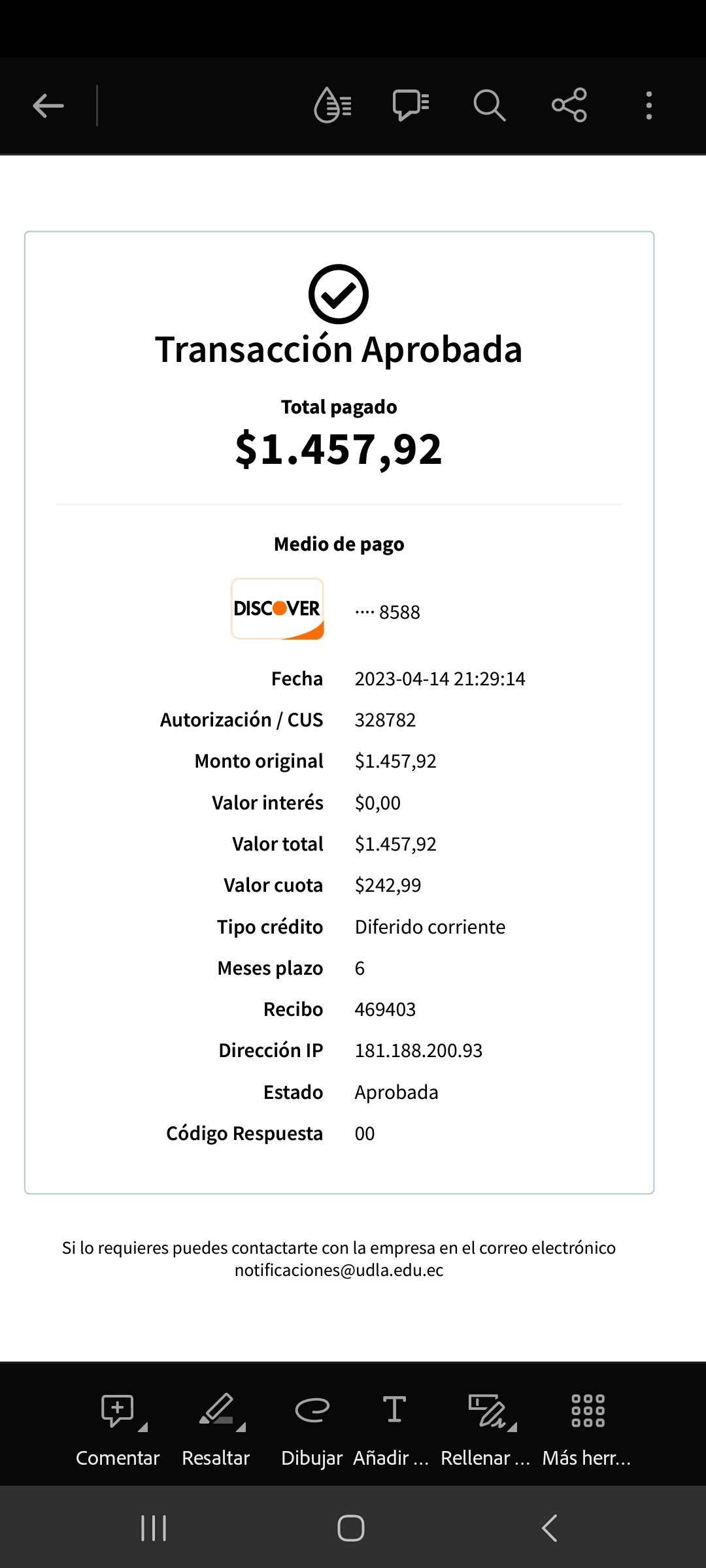The image size is (706, 1568).
Task: Search within the document
Action: (489, 105)
